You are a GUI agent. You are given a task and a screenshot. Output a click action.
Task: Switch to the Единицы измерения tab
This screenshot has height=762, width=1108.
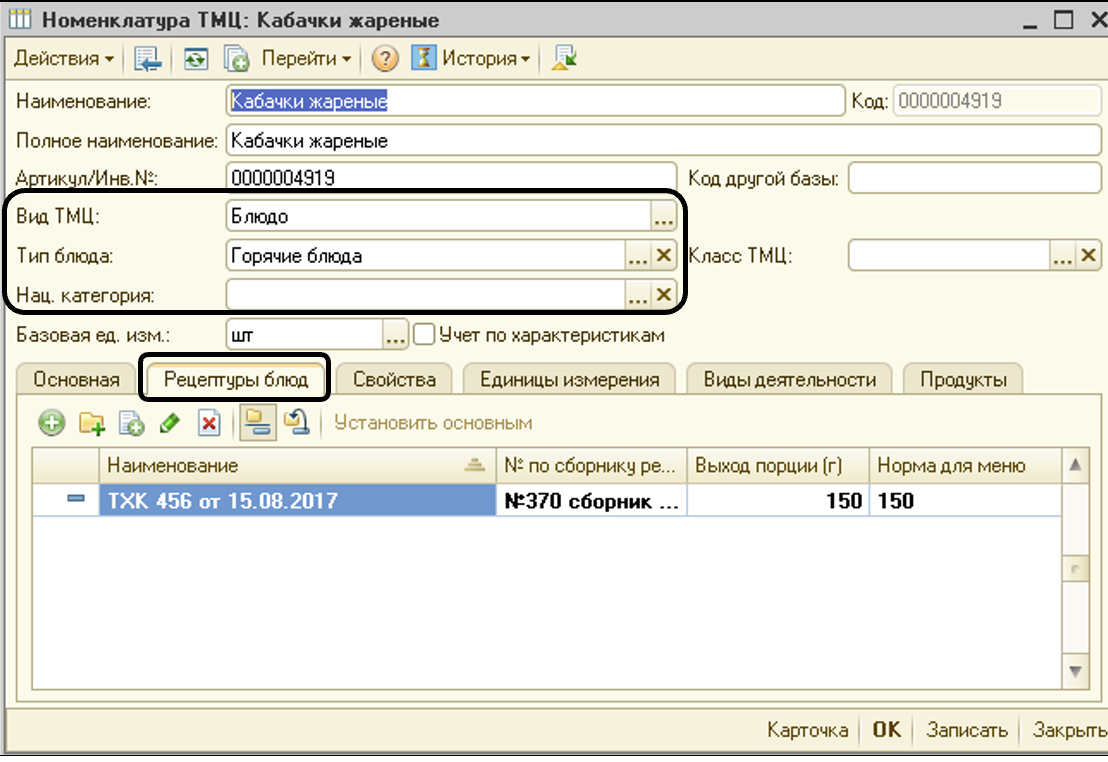tap(569, 380)
